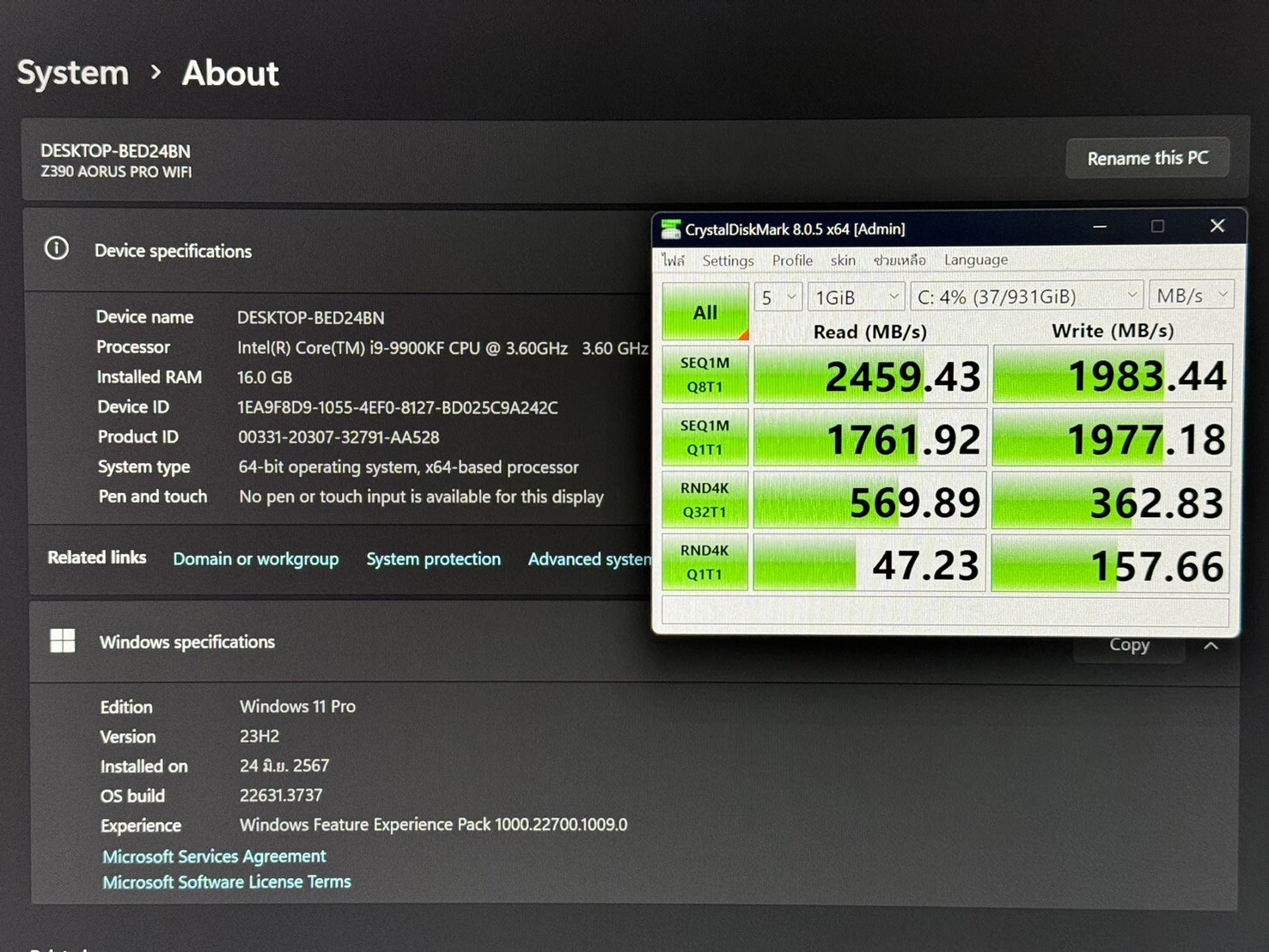This screenshot has height=952, width=1269.
Task: Open Microsoft Services Agreement link
Action: pyautogui.click(x=214, y=856)
